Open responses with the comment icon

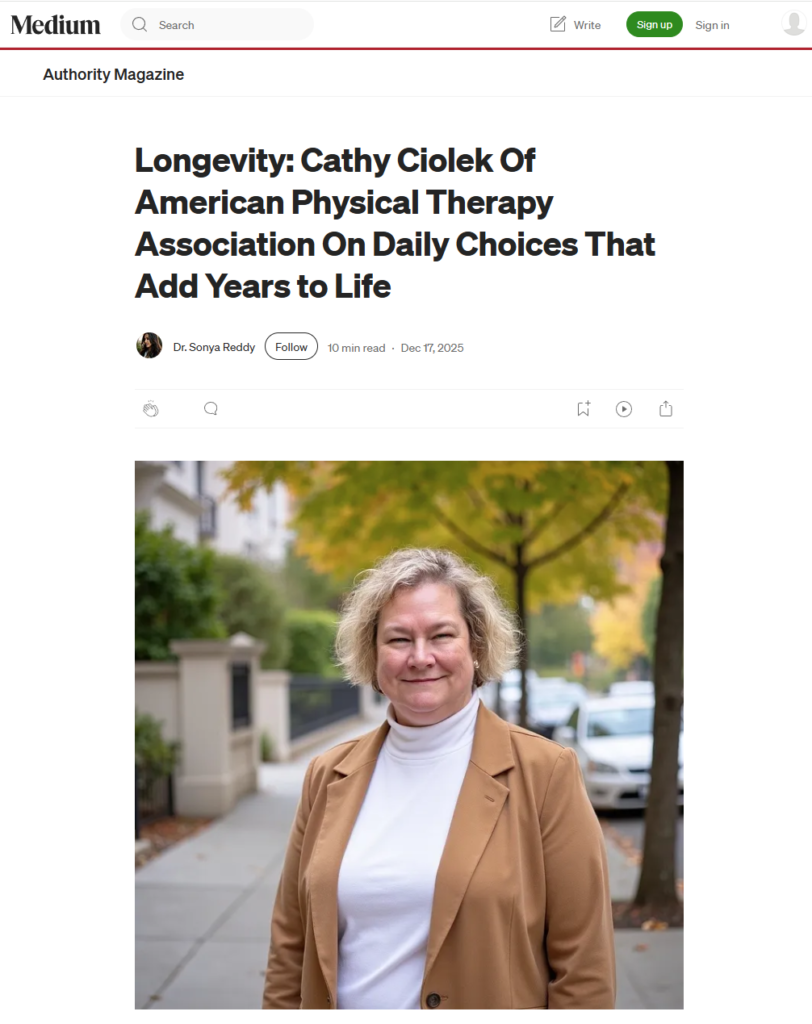pos(211,408)
